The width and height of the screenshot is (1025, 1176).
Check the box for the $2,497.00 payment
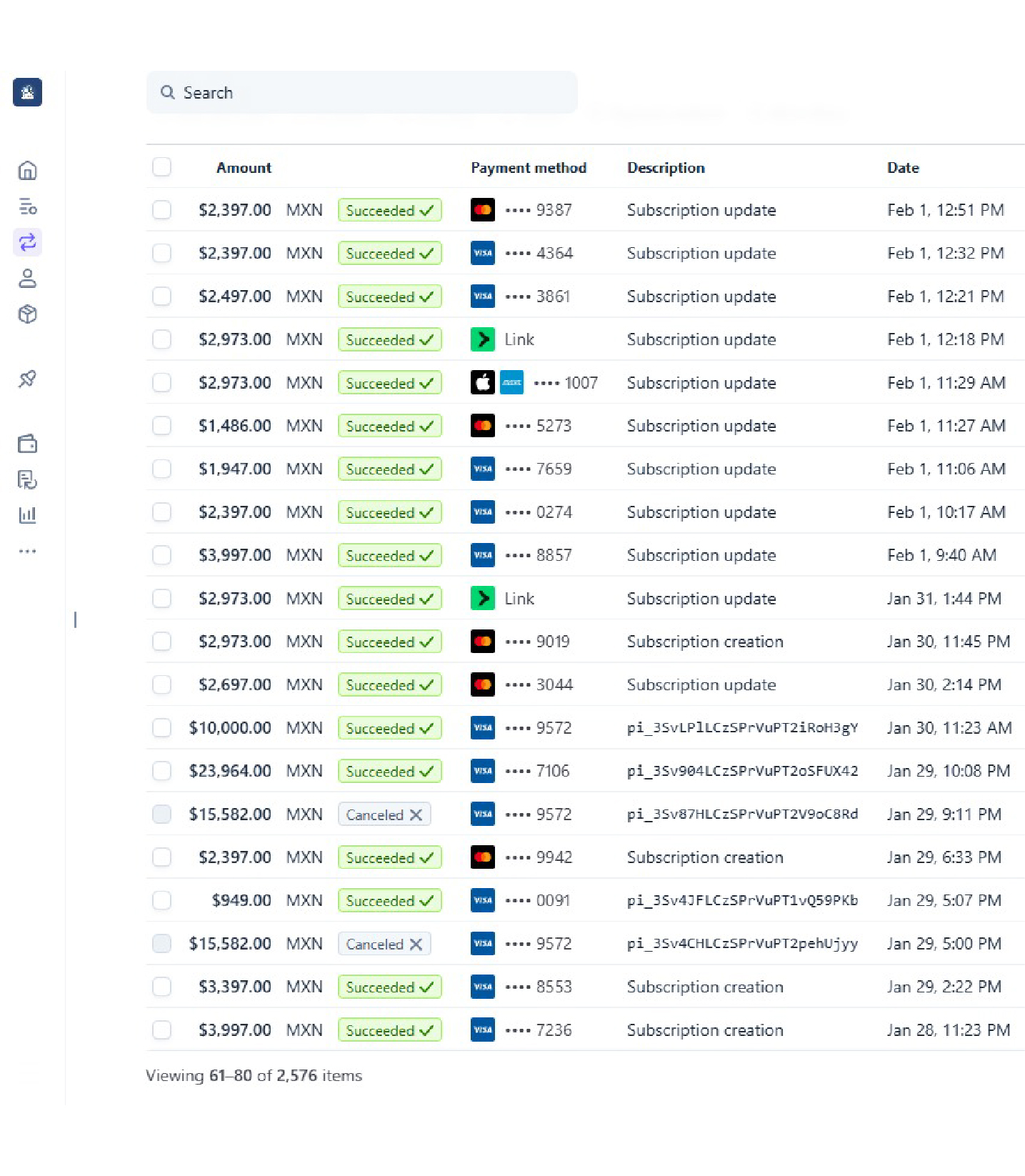[162, 296]
